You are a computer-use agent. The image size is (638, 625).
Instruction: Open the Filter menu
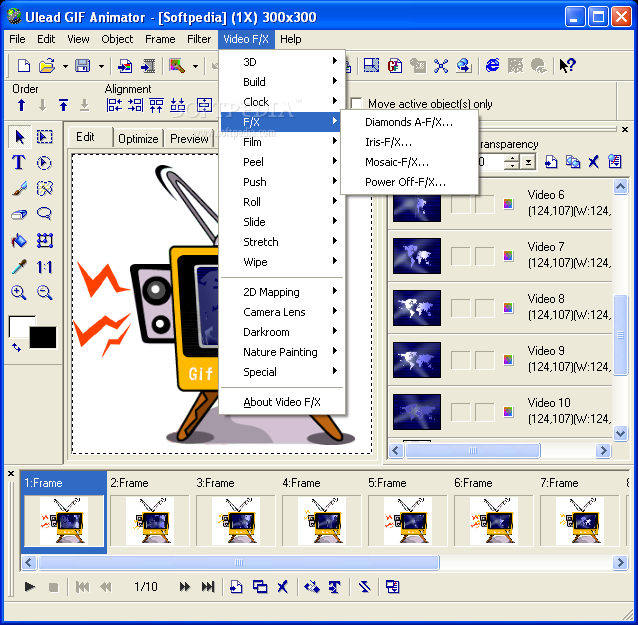pos(199,39)
